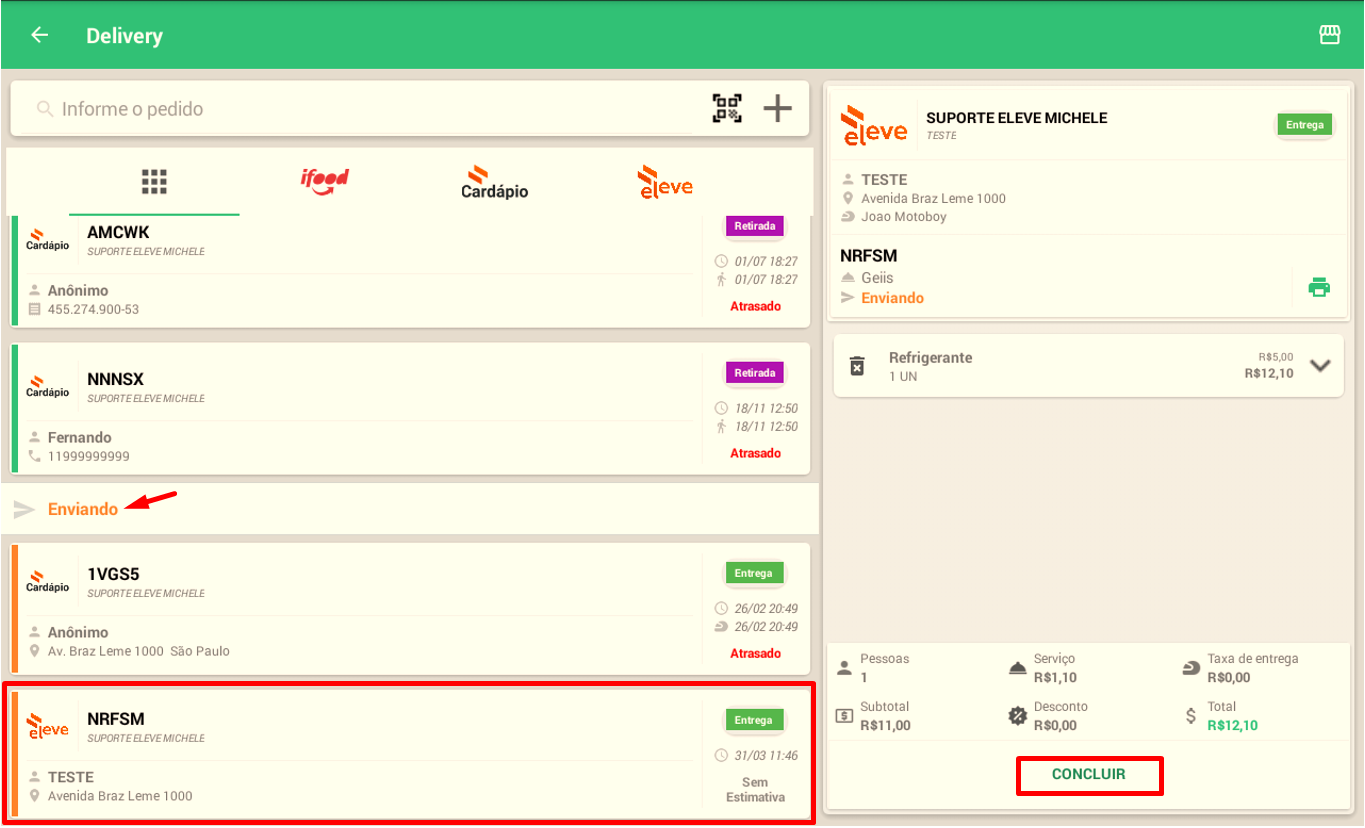Print the order with printer icon
Image resolution: width=1365 pixels, height=828 pixels.
point(1319,288)
